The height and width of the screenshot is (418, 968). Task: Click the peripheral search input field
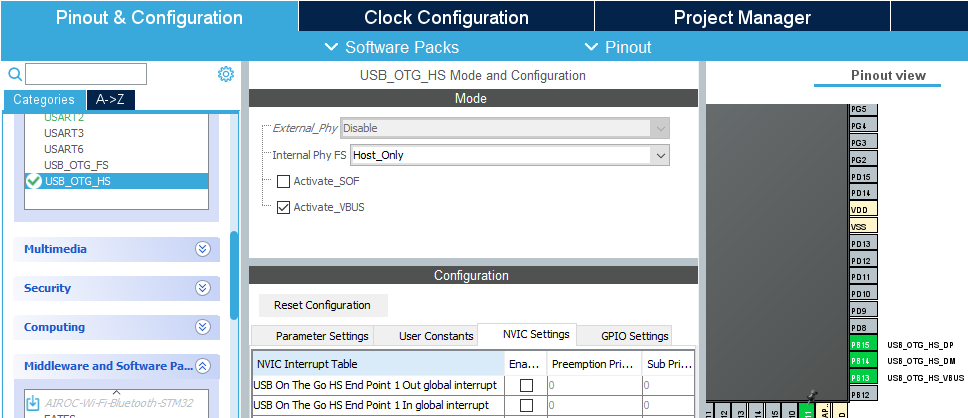[86, 74]
